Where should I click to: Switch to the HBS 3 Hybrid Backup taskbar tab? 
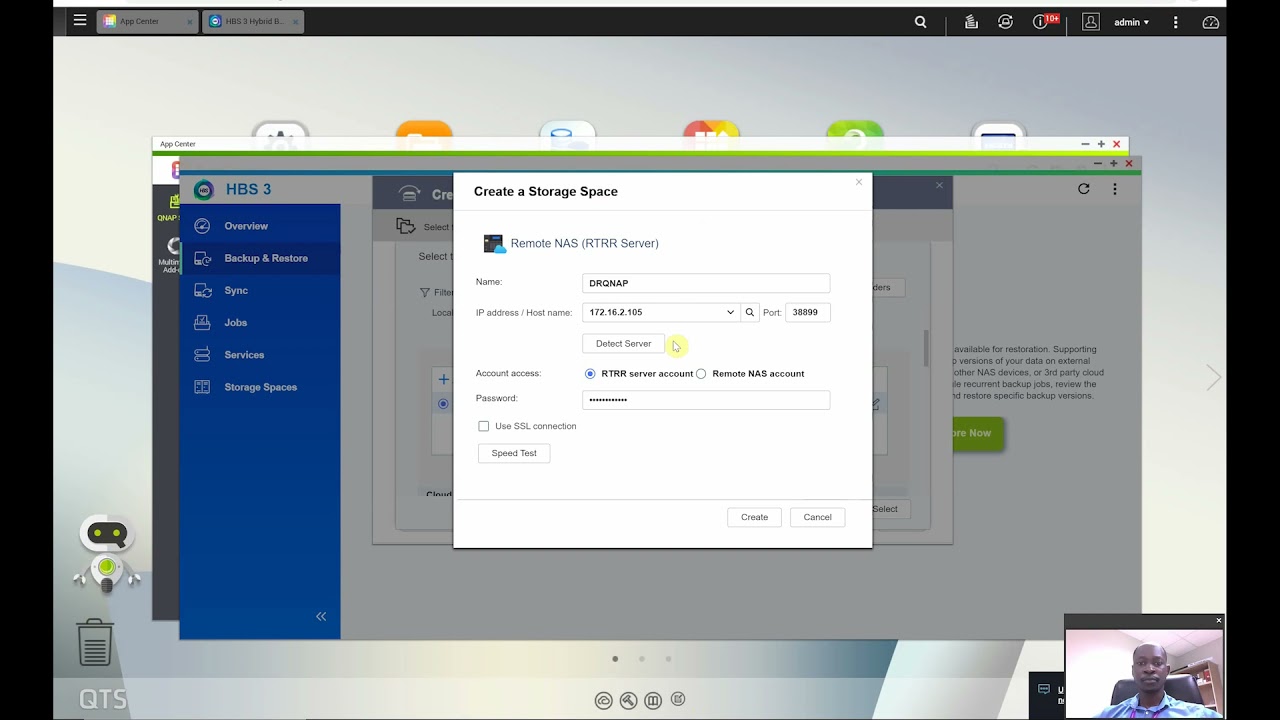[253, 21]
